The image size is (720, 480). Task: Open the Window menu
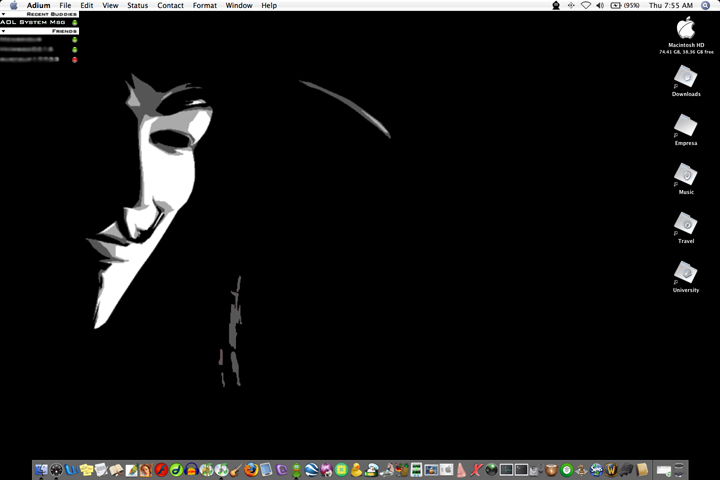239,6
